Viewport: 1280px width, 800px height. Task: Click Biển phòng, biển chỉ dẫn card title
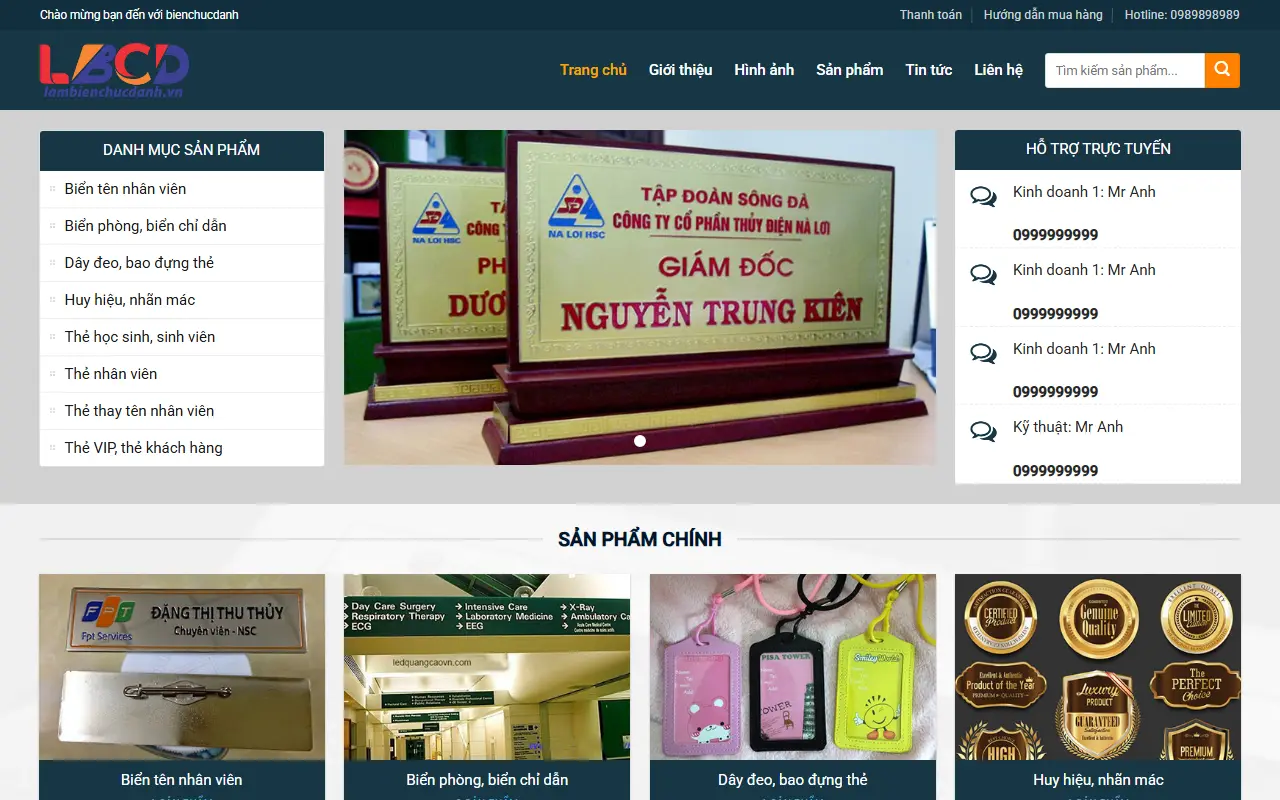click(487, 780)
